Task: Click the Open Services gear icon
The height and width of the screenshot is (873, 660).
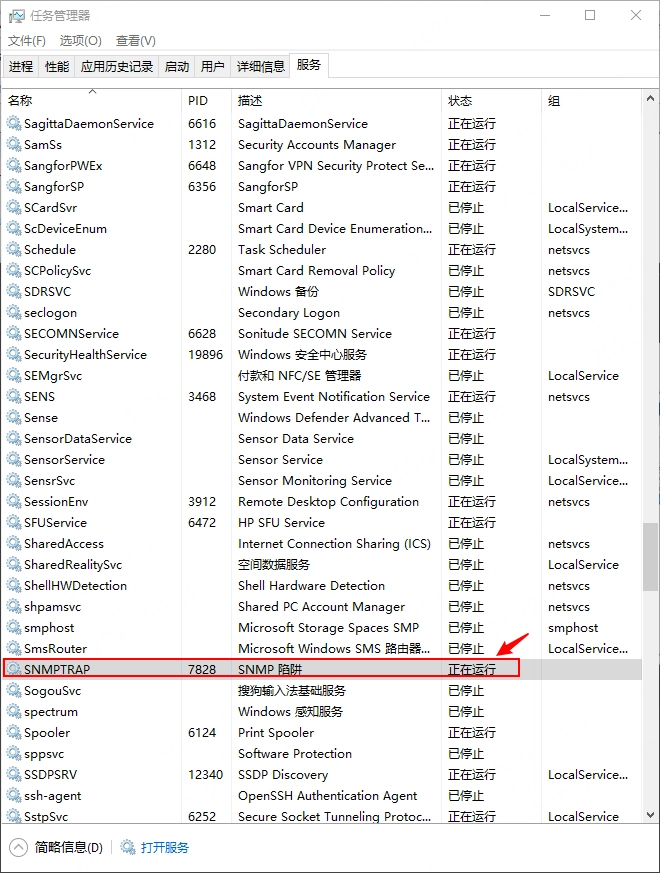Action: tap(128, 847)
